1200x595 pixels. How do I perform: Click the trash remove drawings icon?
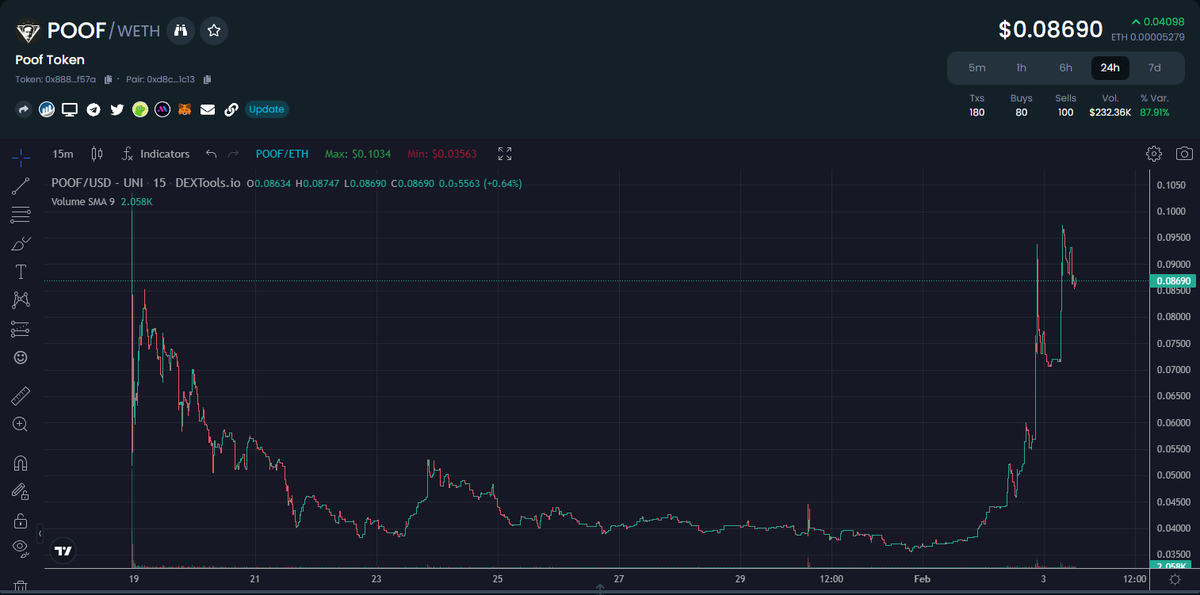tap(20, 584)
